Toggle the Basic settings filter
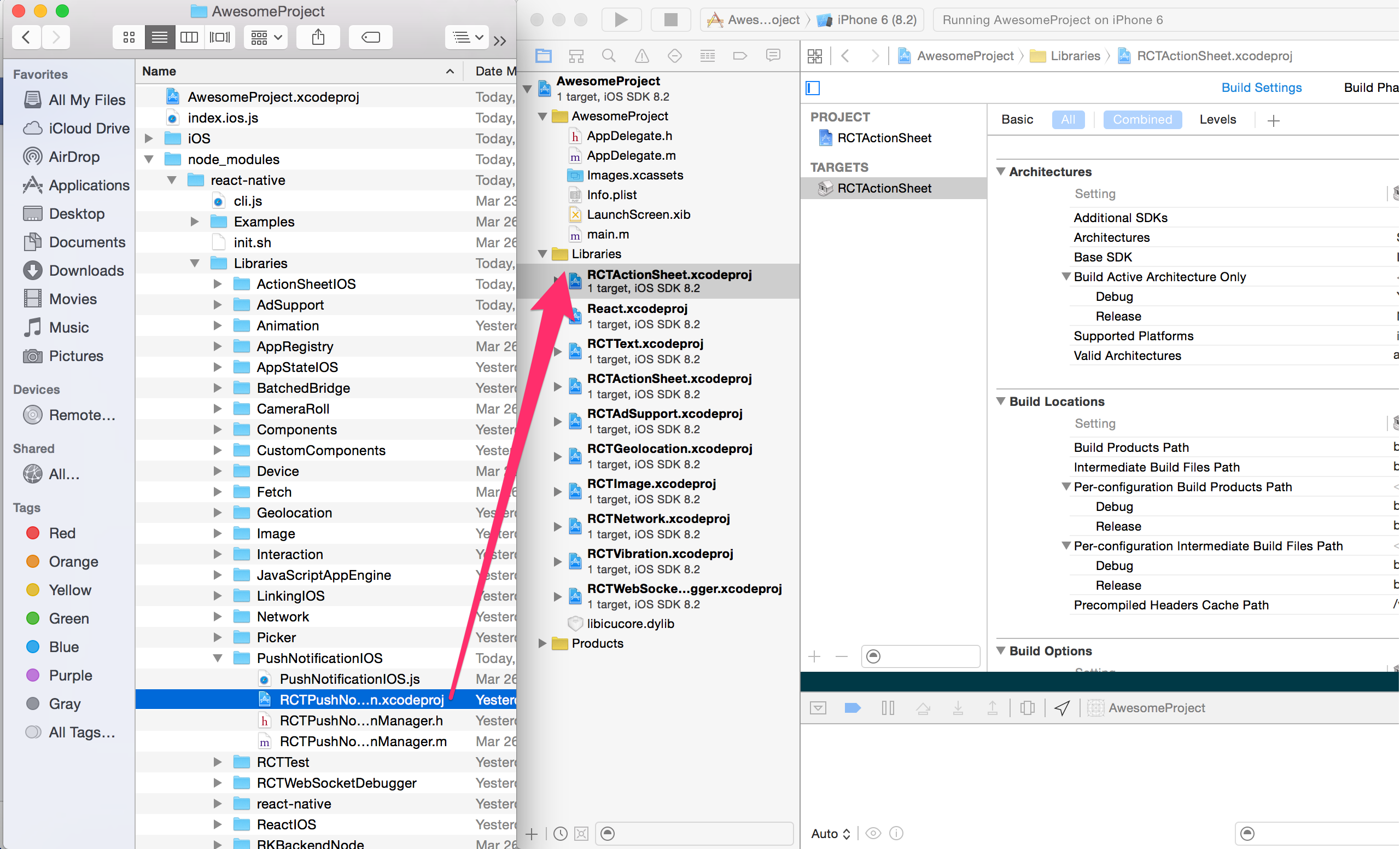1400x849 pixels. (x=1017, y=119)
